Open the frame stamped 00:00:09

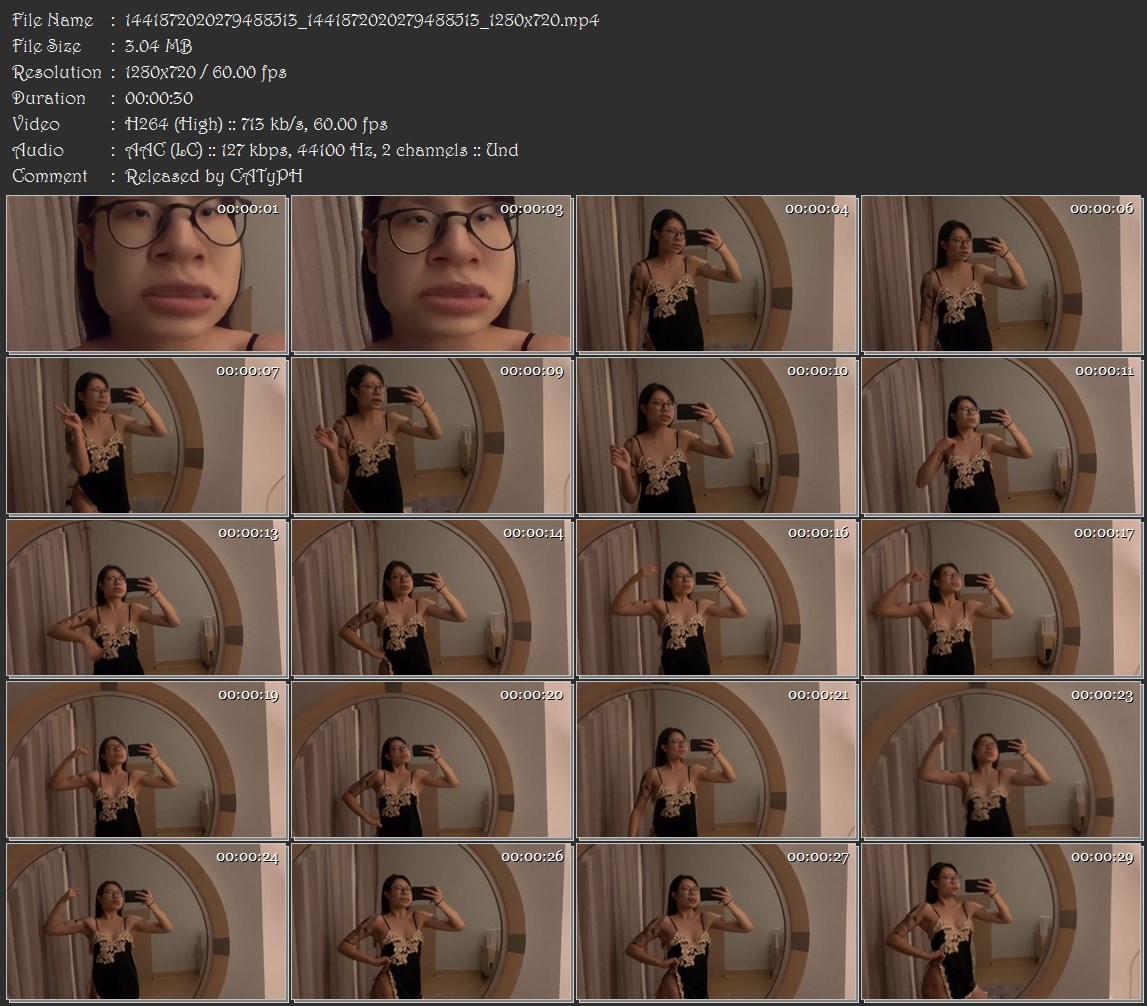(x=431, y=436)
